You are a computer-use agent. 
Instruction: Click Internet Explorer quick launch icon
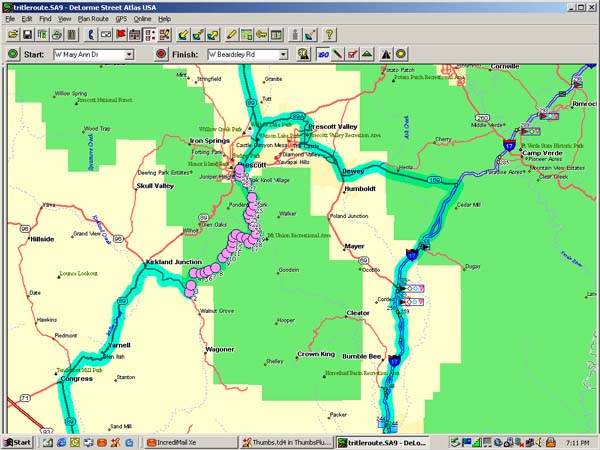pyautogui.click(x=61, y=443)
